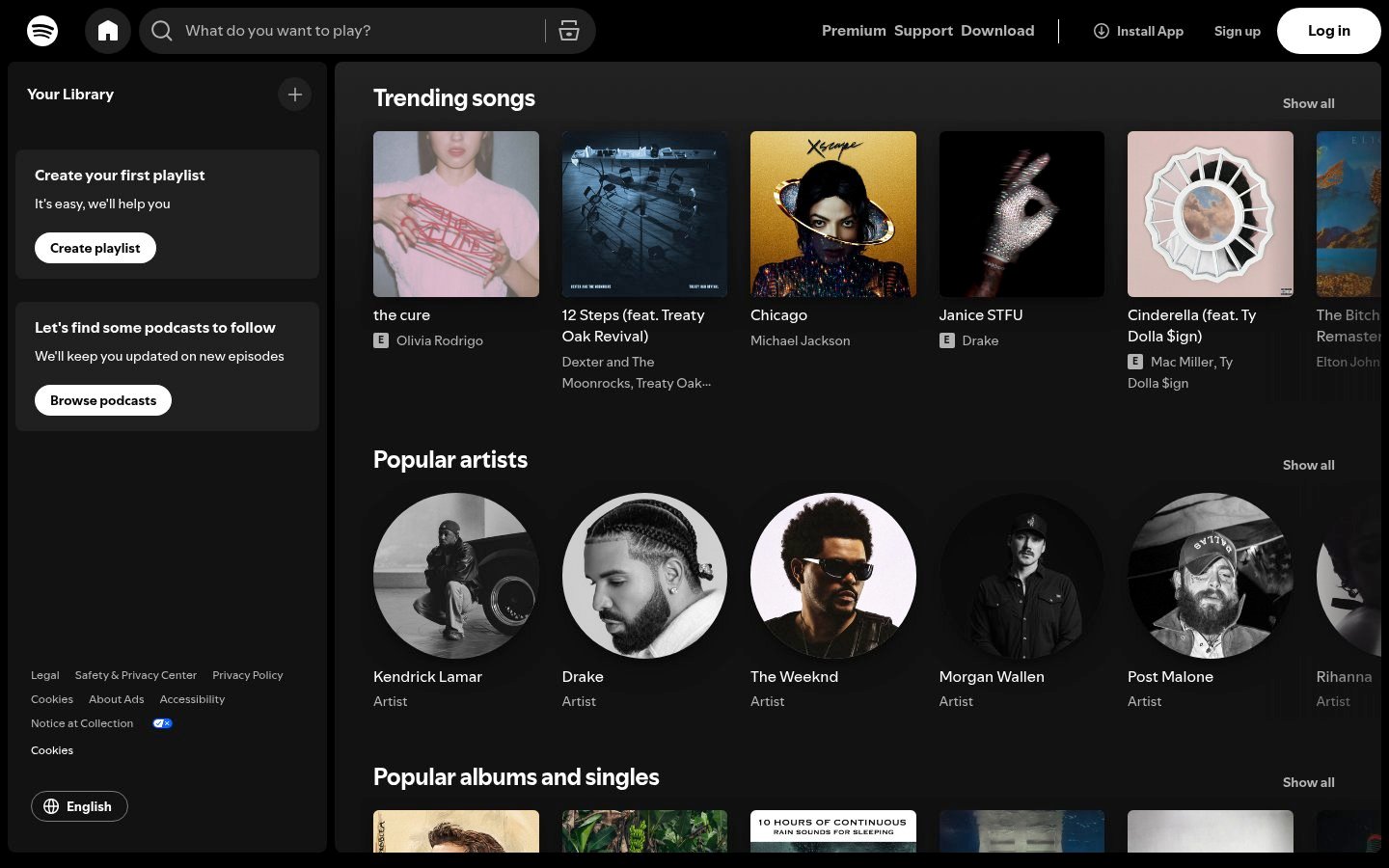
Task: Click Create playlist button
Action: tap(95, 248)
